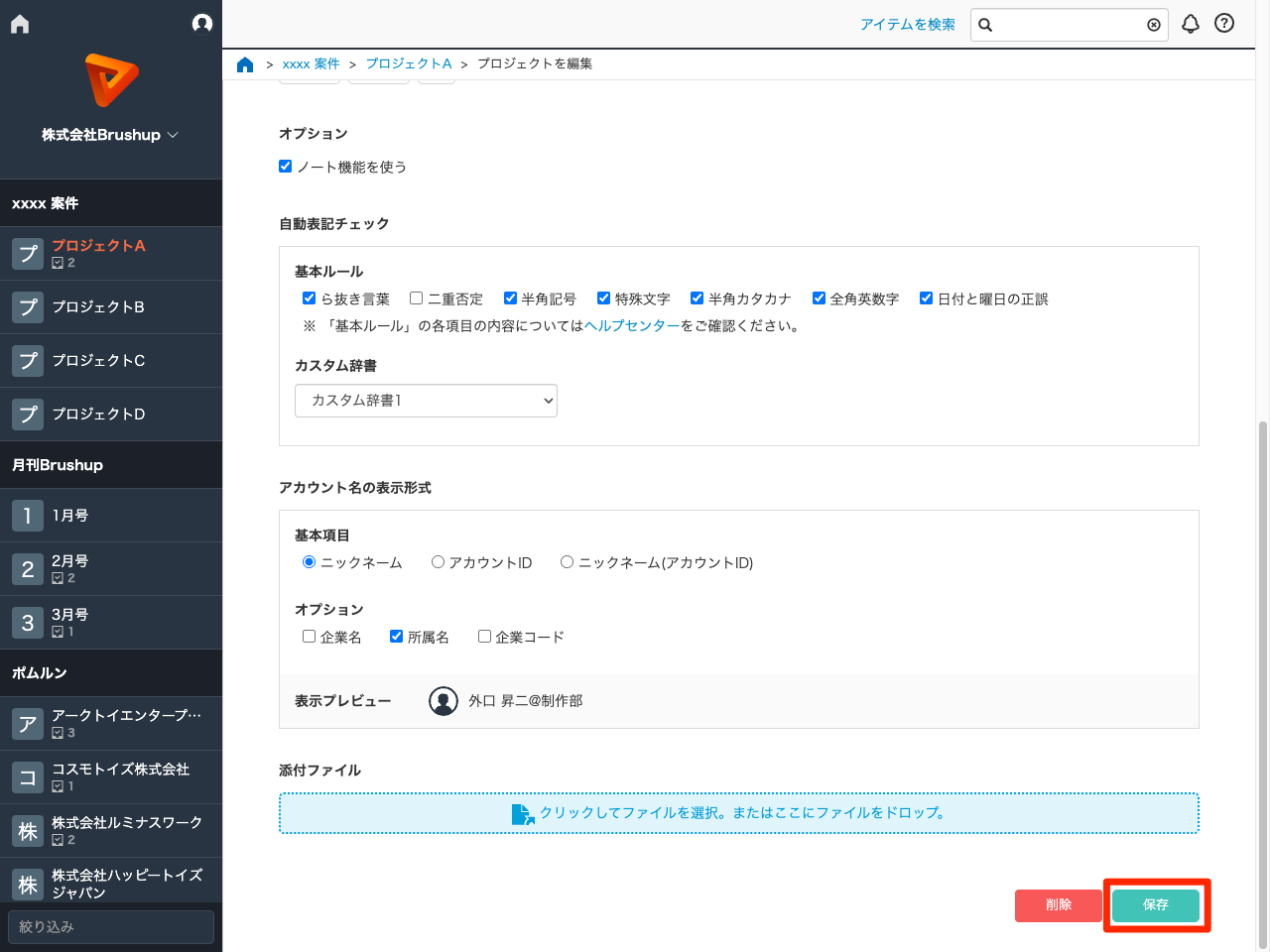The width and height of the screenshot is (1270, 952).
Task: Click the question mark help icon
Action: (1223, 24)
